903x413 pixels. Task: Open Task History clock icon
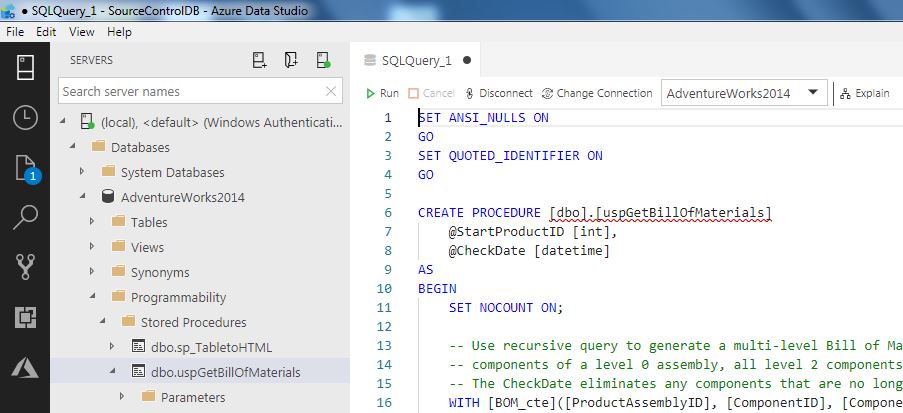(25, 118)
